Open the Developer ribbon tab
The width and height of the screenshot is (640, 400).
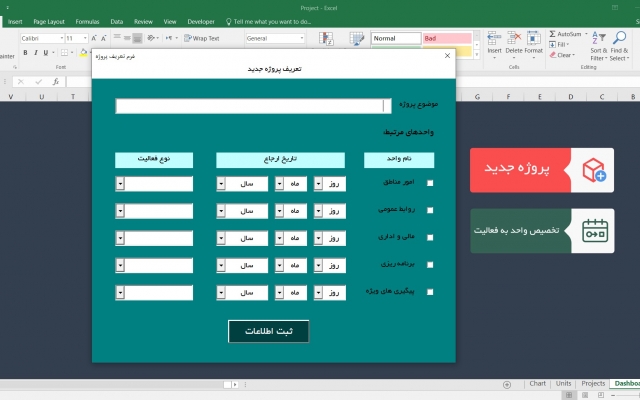click(201, 22)
